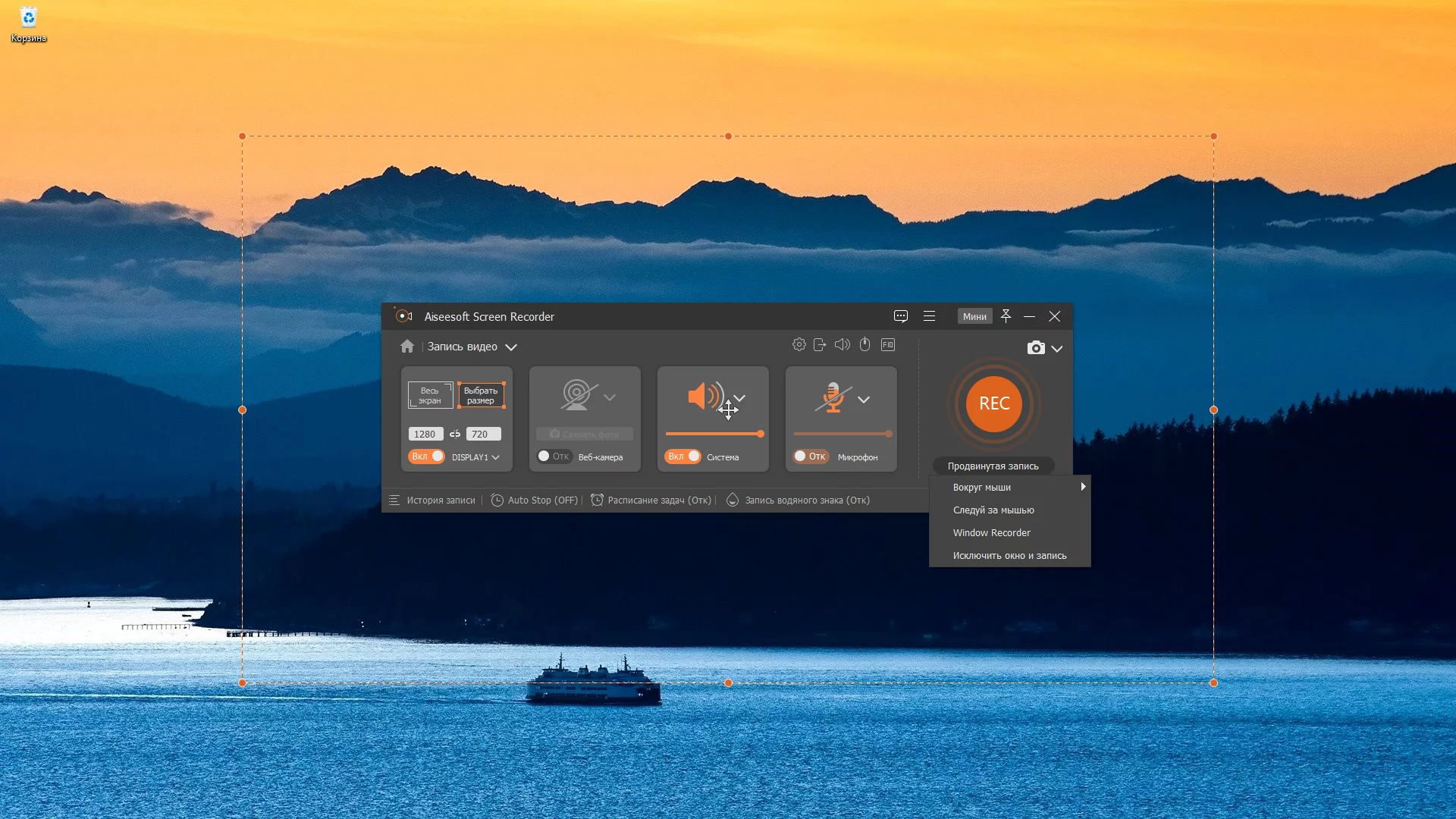Select the Продвинутая запись menu option

pyautogui.click(x=993, y=465)
